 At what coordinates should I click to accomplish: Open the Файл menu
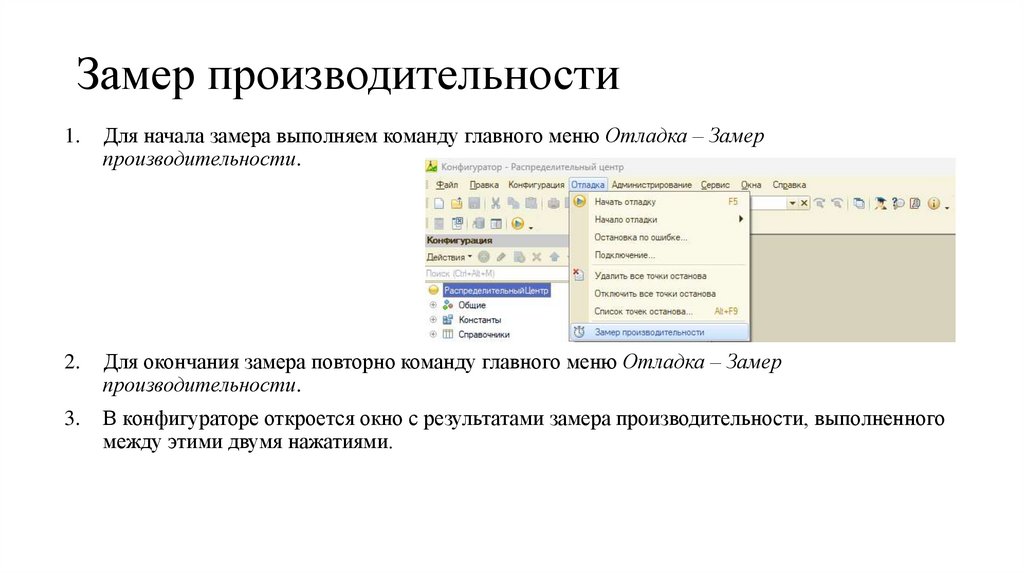447,185
